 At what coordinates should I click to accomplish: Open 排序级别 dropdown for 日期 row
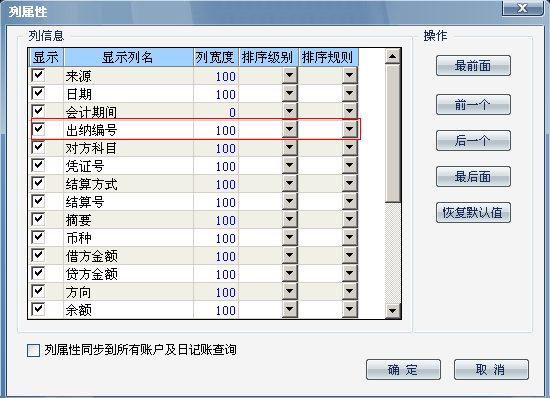coord(290,93)
